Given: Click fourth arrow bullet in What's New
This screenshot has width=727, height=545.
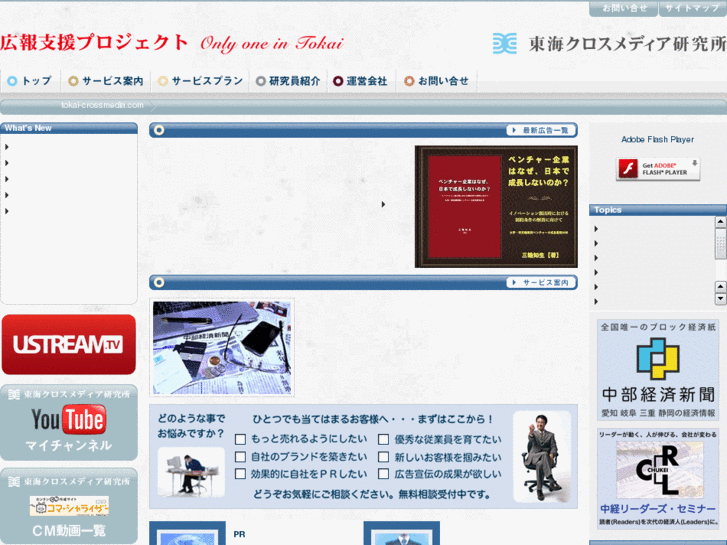Looking at the screenshot, I should [x=7, y=195].
